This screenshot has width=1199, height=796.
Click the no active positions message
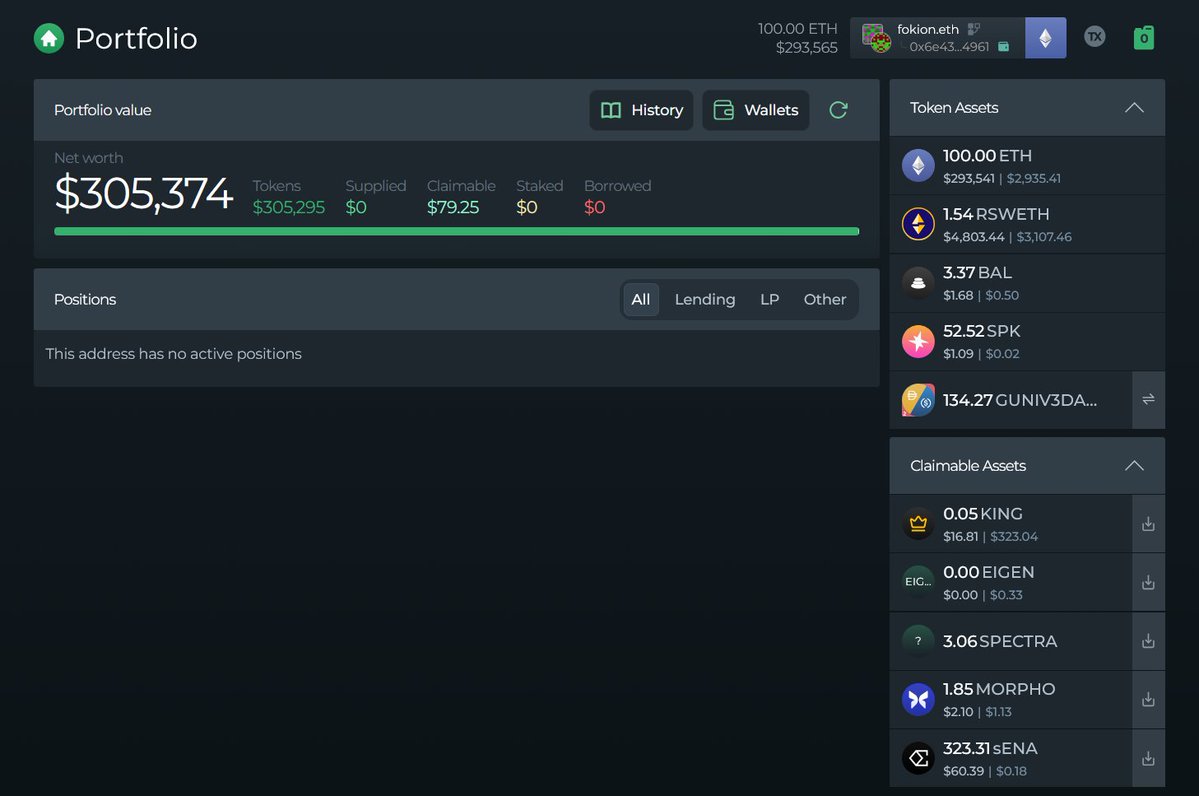[174, 354]
